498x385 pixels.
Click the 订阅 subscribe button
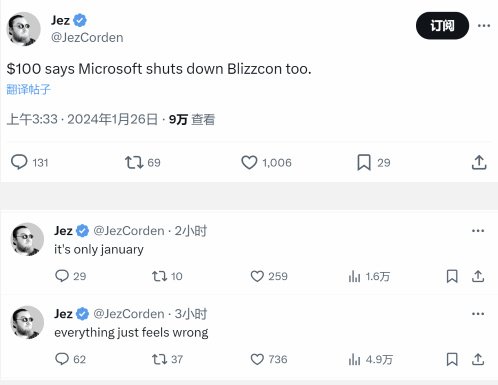pos(442,26)
